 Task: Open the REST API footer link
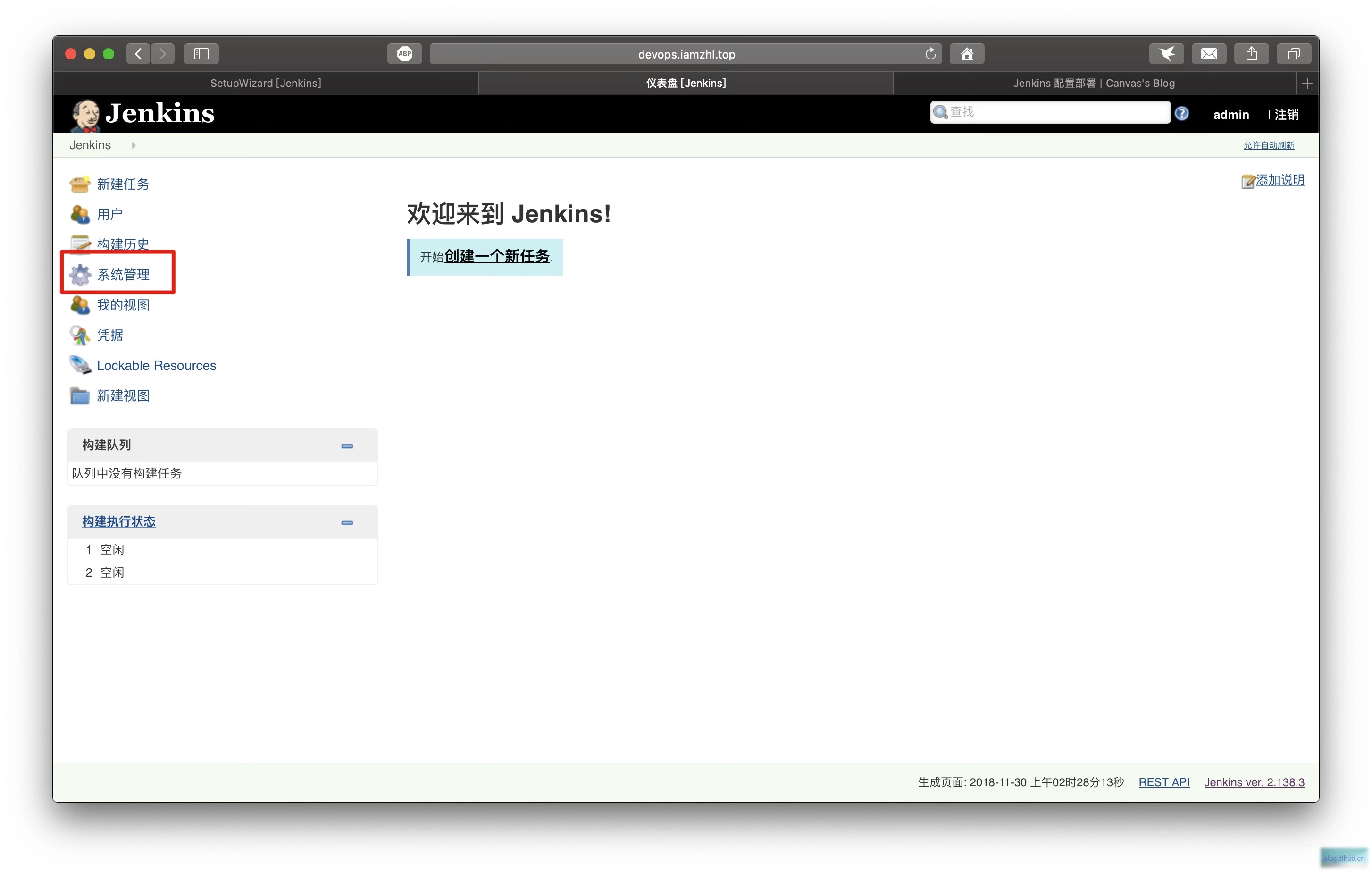1164,782
